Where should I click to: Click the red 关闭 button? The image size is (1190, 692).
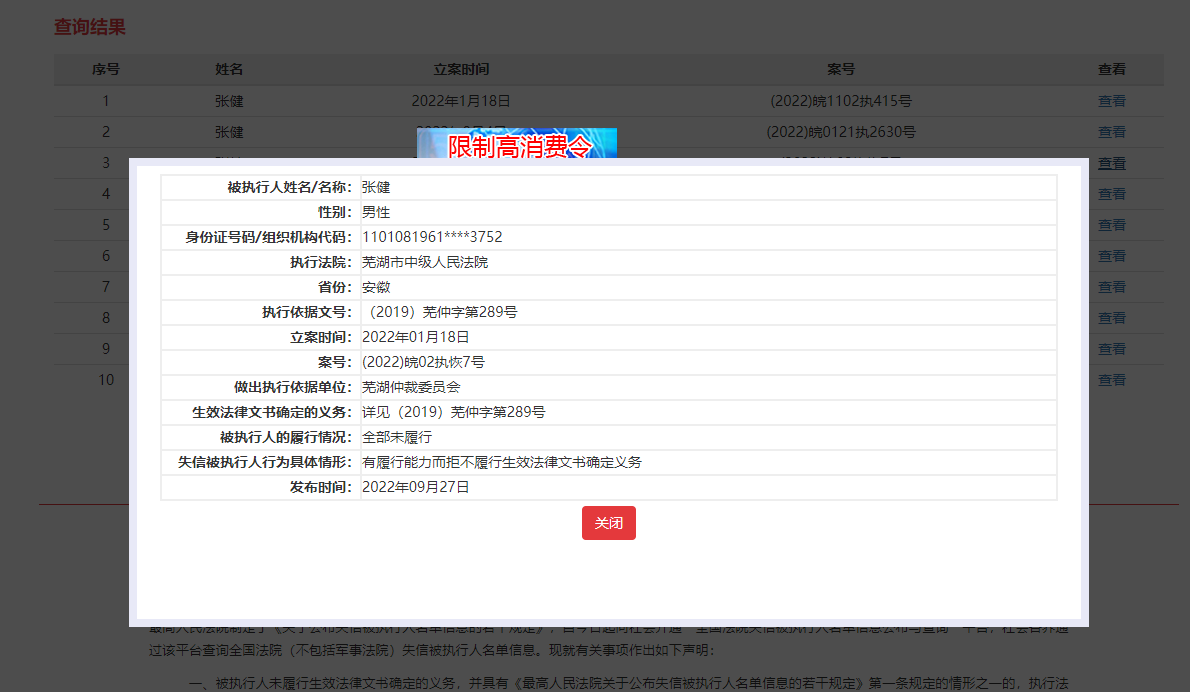(x=609, y=523)
